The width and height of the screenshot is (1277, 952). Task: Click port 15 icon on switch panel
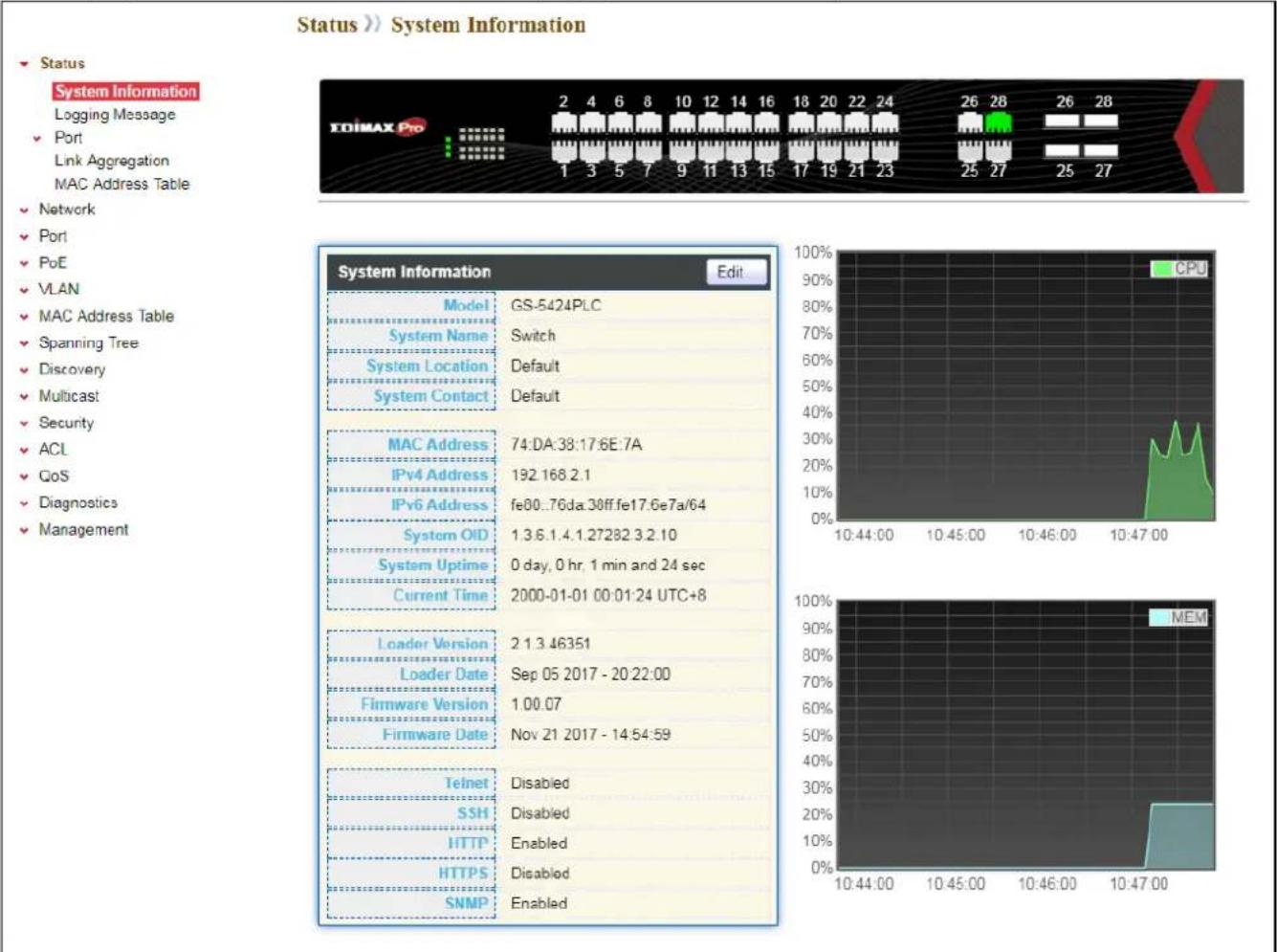click(766, 150)
